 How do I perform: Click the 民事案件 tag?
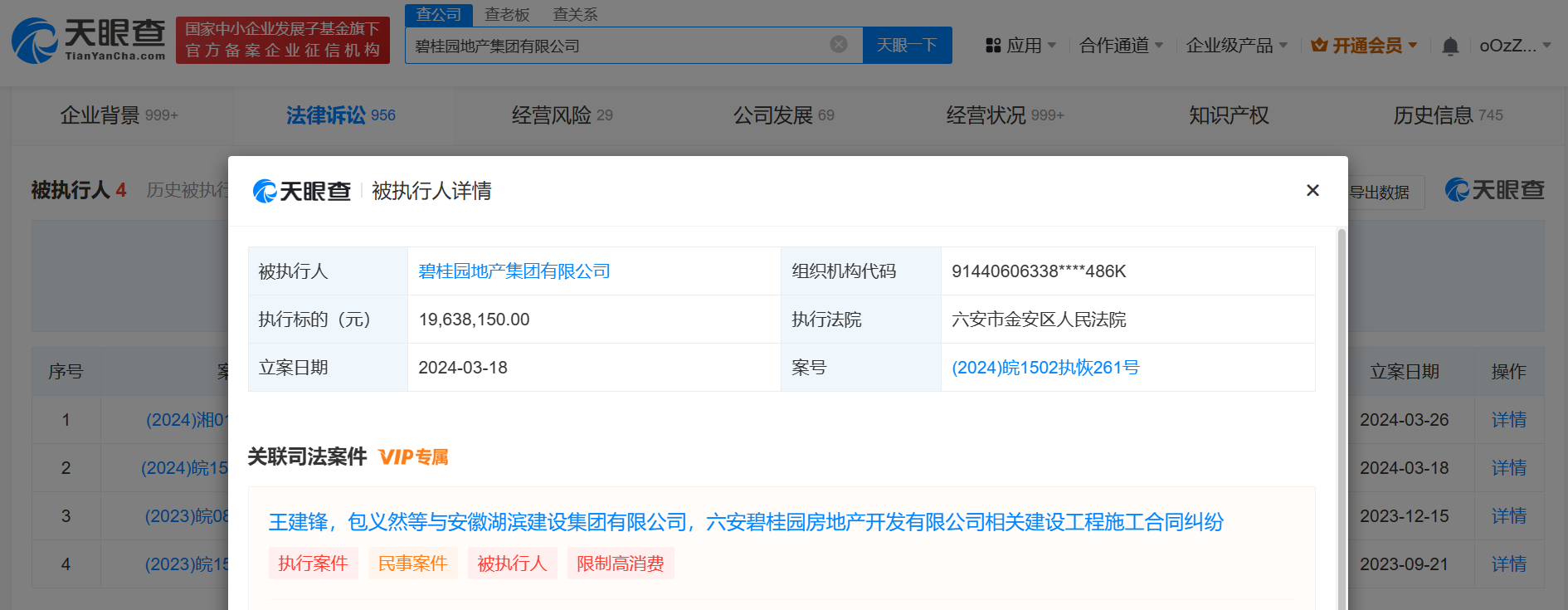pos(412,564)
